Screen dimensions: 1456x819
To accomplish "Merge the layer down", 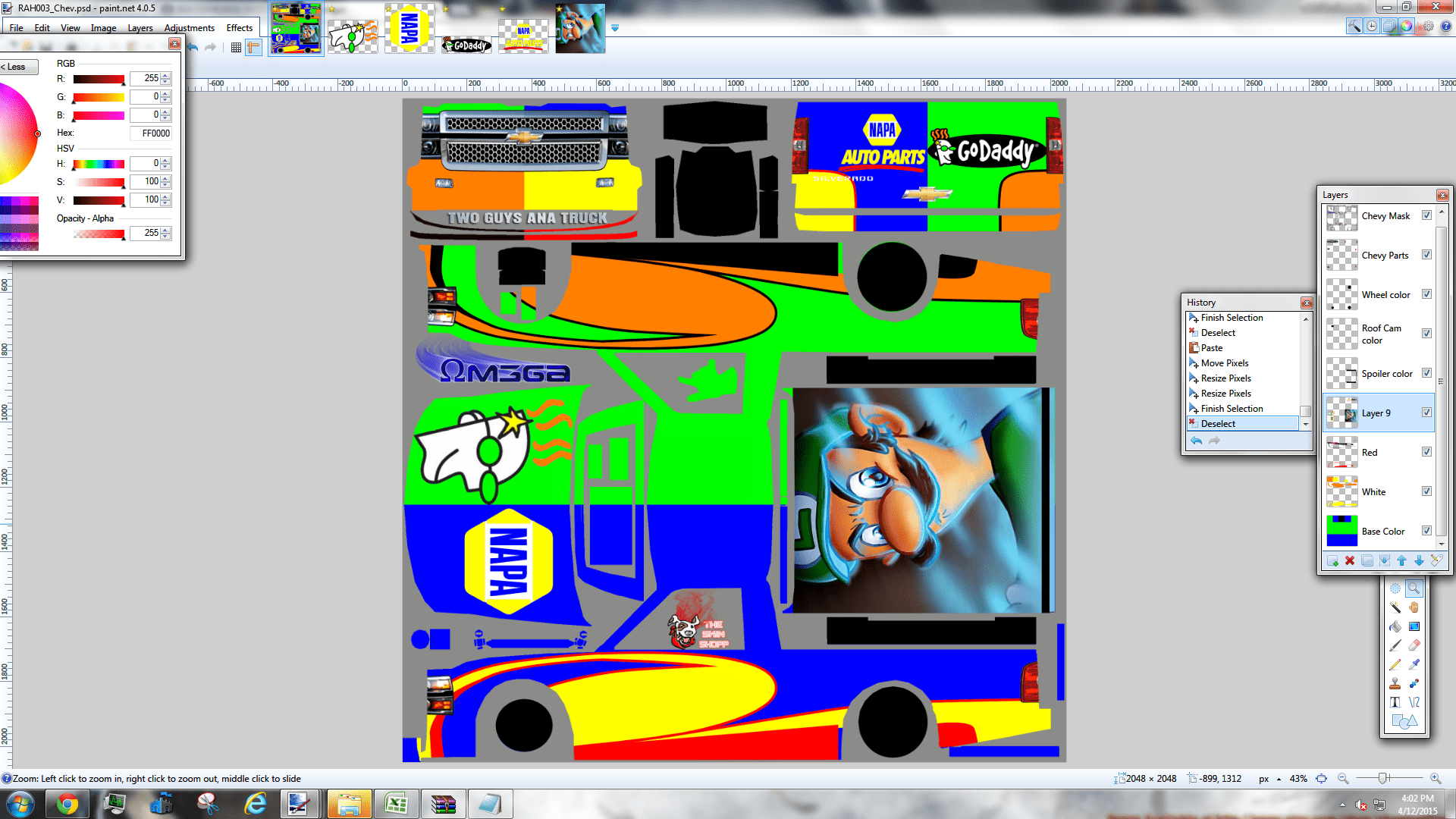I will [1385, 561].
